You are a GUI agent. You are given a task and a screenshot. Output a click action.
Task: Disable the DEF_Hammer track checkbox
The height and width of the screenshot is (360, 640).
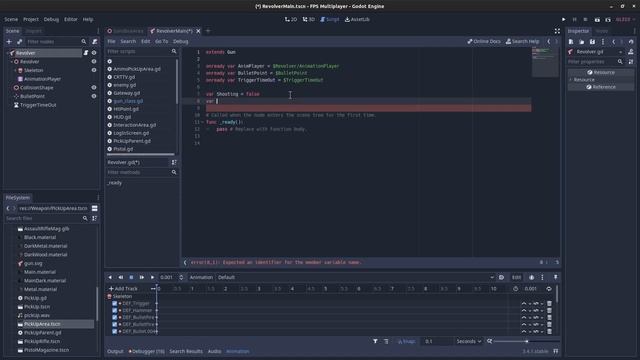tap(115, 310)
